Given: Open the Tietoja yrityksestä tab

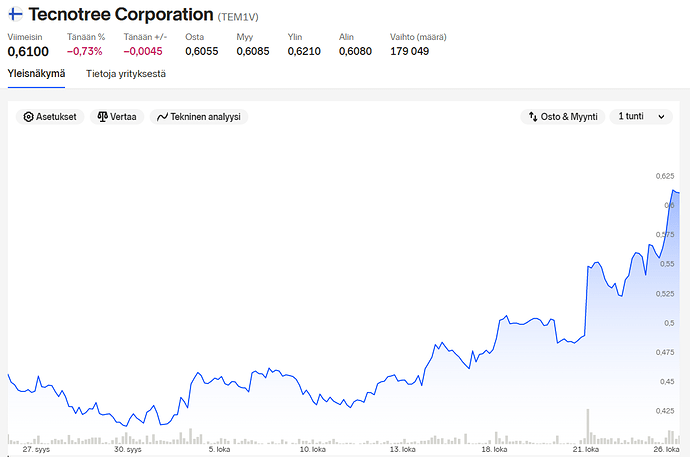Looking at the screenshot, I should tap(126, 73).
